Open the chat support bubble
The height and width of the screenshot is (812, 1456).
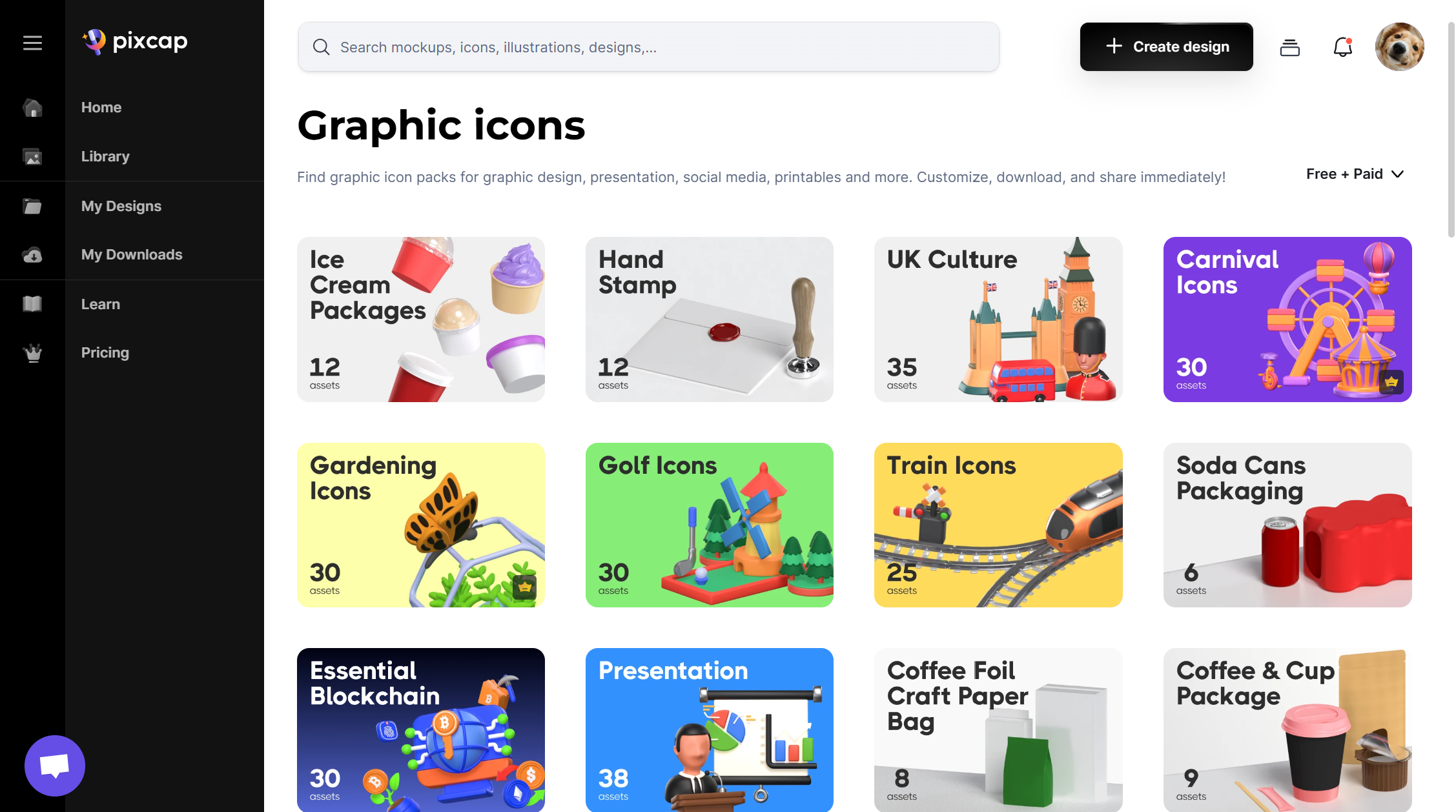(55, 766)
